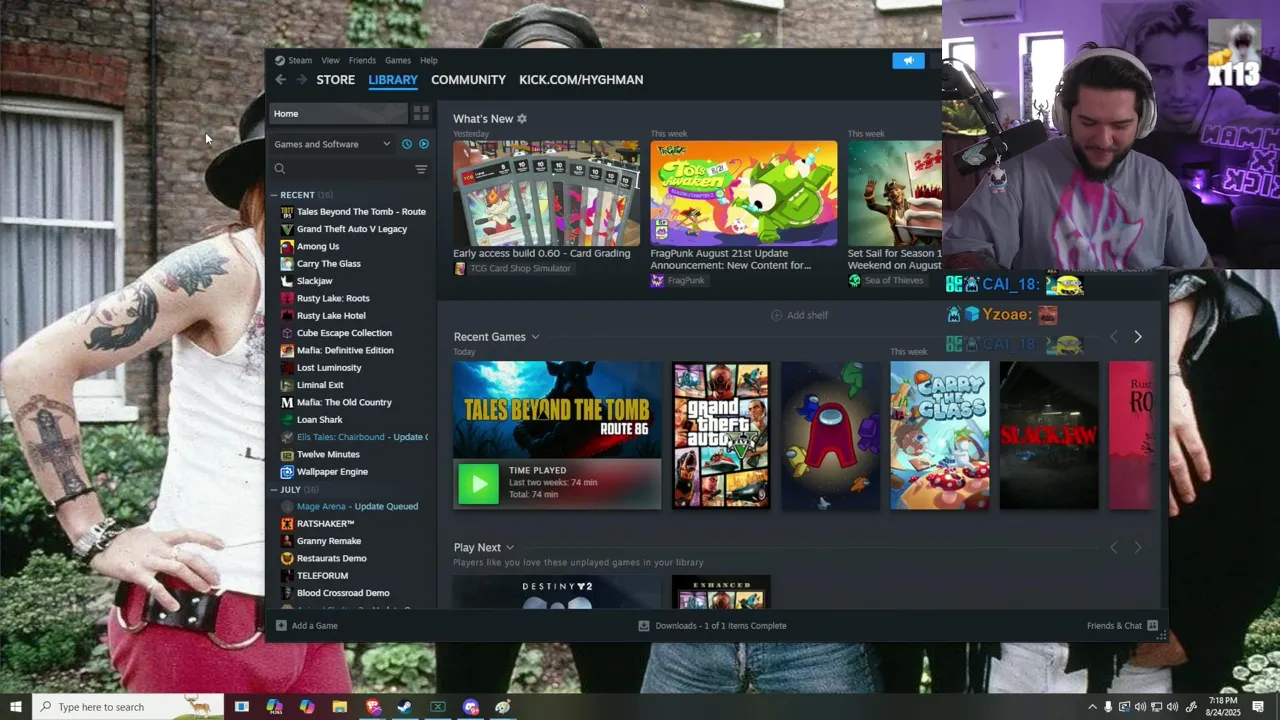Screen dimensions: 1280x720
Task: Select Mafia: The Old Country
Action: [344, 402]
